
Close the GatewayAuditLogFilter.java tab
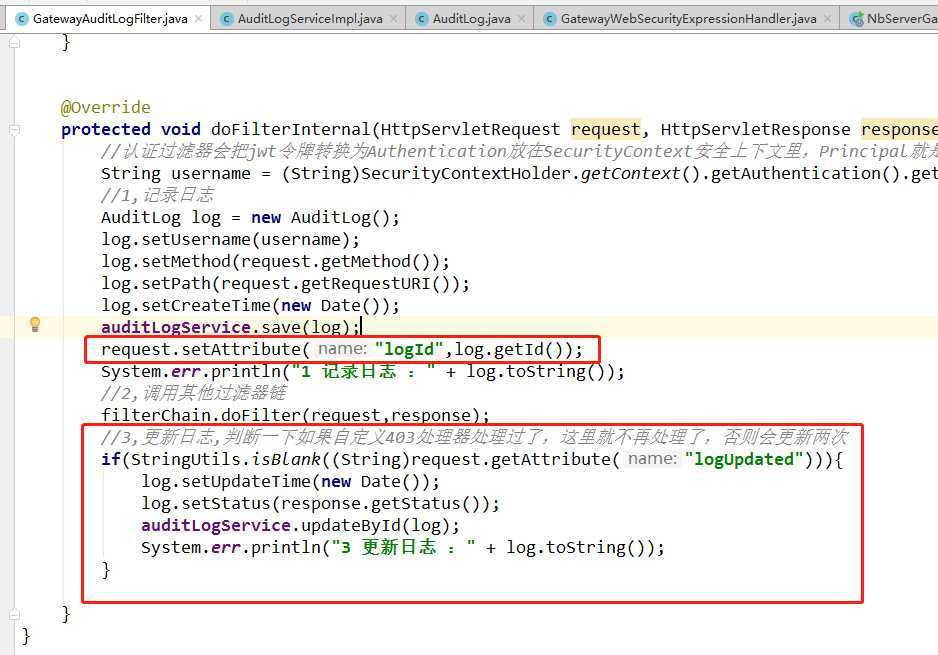(x=199, y=19)
